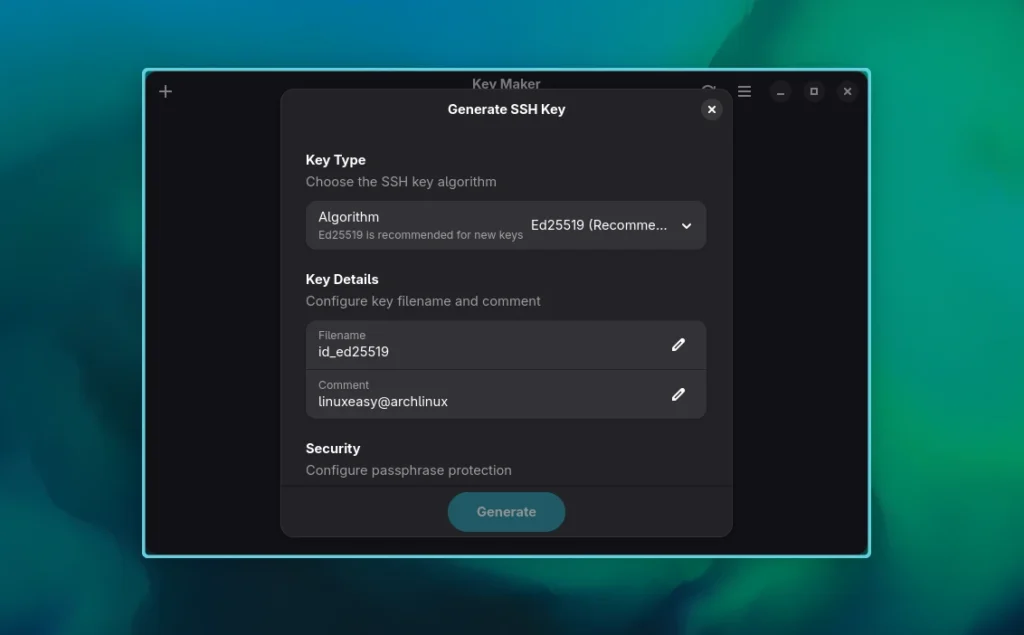Screen dimensions: 1024x635
Task: Maximize the Key Maker window
Action: [x=814, y=92]
